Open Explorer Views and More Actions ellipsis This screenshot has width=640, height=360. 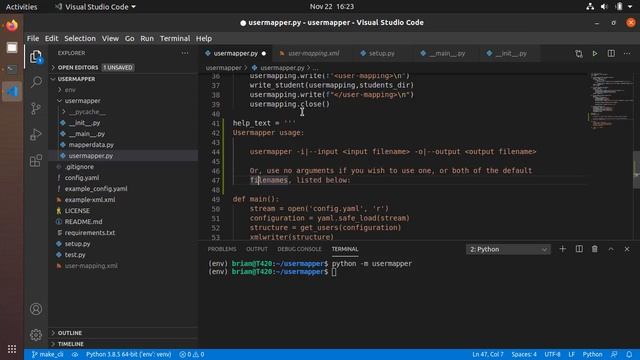[x=185, y=53]
